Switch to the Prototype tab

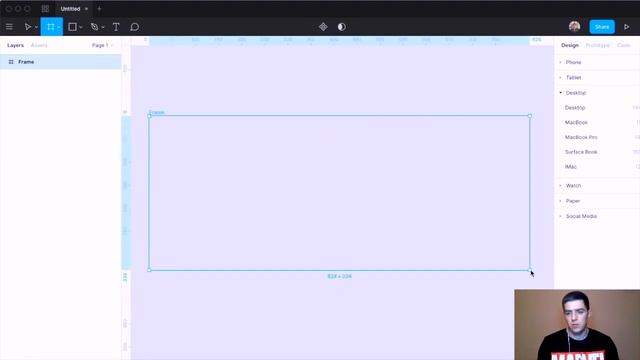(x=598, y=45)
